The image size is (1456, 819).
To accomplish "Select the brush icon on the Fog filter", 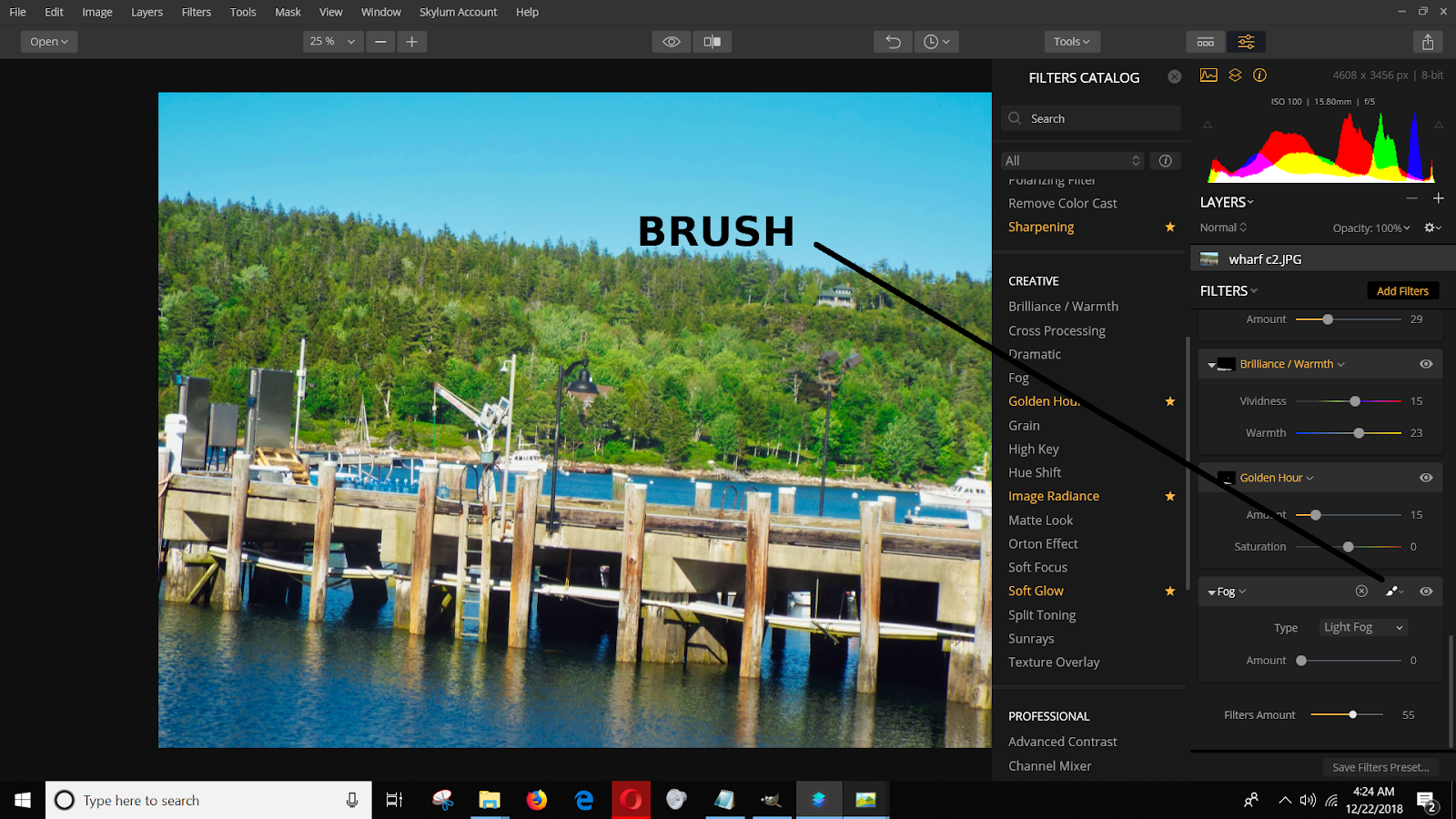I will tap(1394, 591).
